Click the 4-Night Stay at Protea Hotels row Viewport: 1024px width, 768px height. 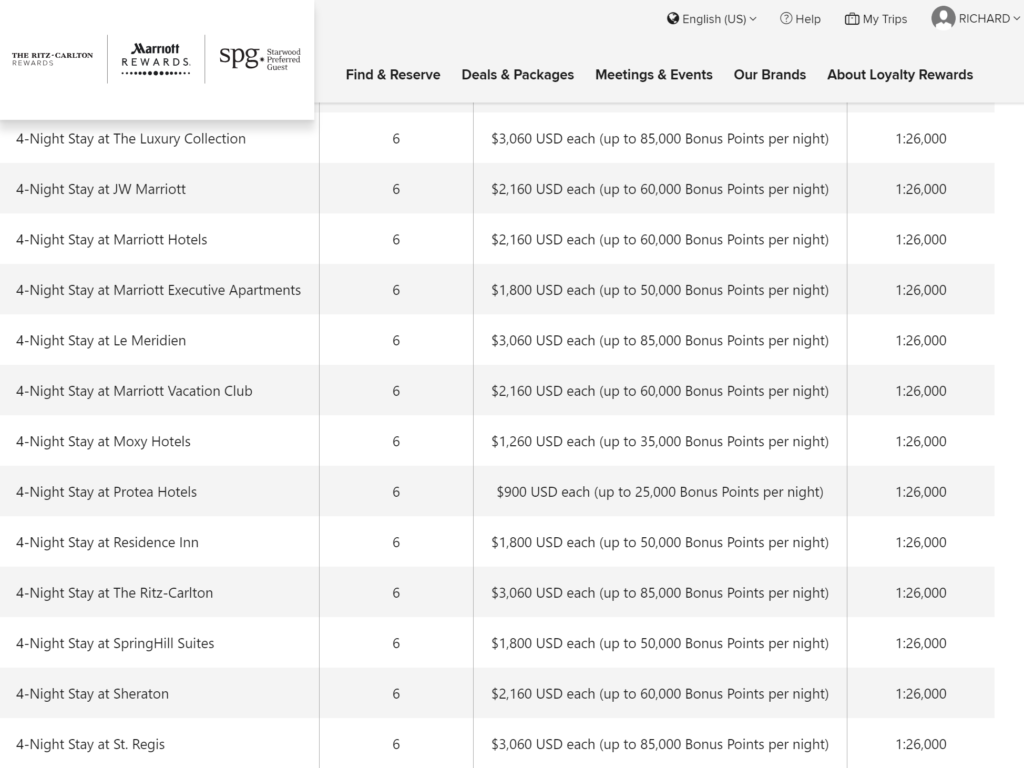tap(104, 491)
